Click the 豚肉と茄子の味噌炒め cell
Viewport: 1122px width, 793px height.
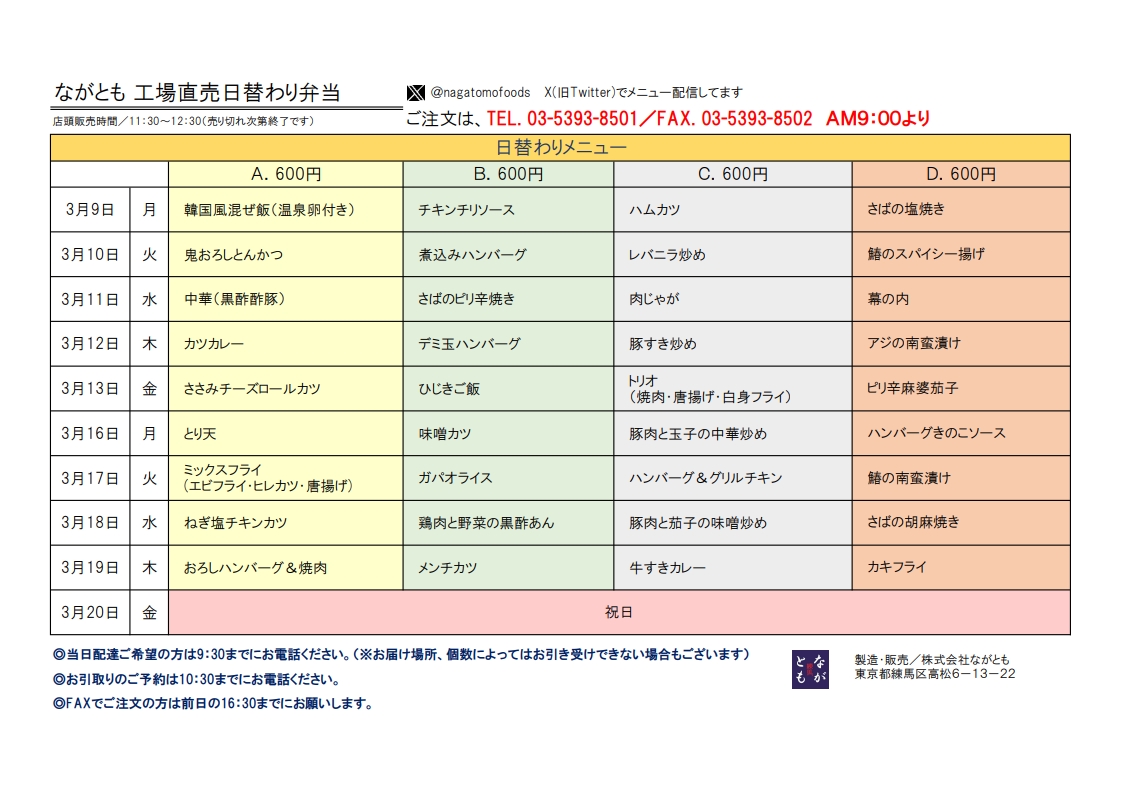tap(733, 522)
